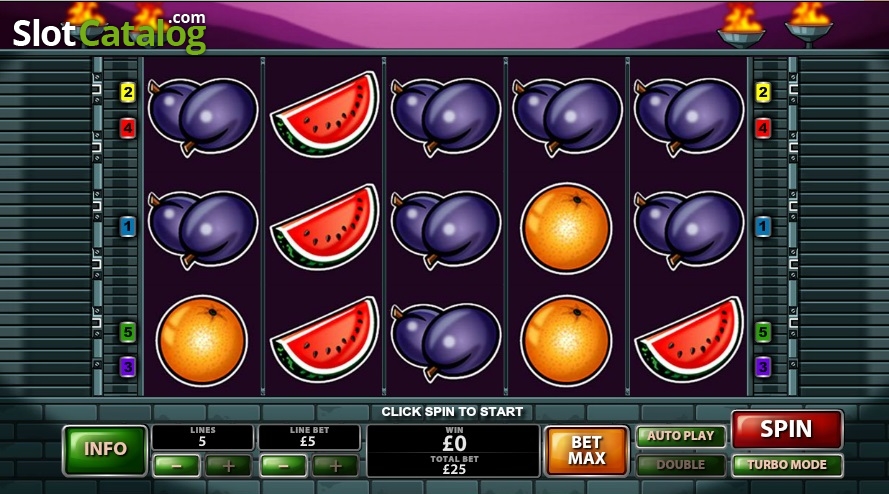The width and height of the screenshot is (889, 494).
Task: Click the yellow payline 2 marker on right
Action: click(x=763, y=92)
